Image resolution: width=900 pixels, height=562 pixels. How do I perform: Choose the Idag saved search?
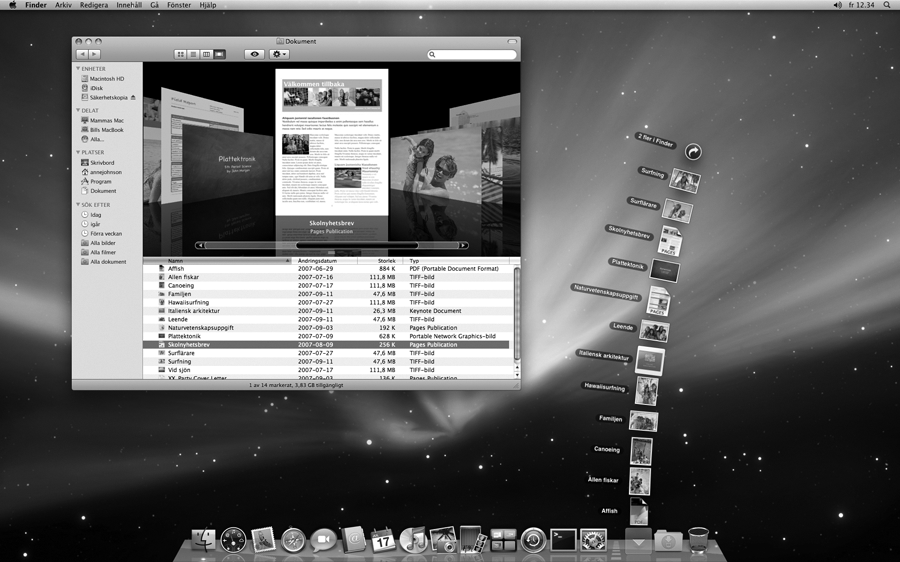pos(91,215)
